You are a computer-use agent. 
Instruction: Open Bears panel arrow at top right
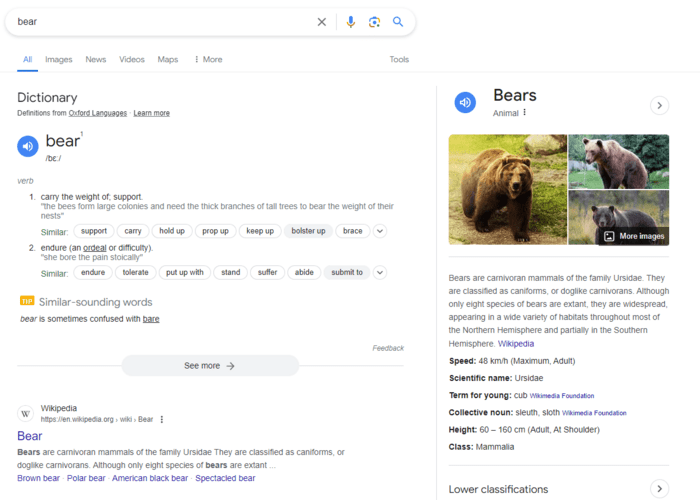coord(659,106)
